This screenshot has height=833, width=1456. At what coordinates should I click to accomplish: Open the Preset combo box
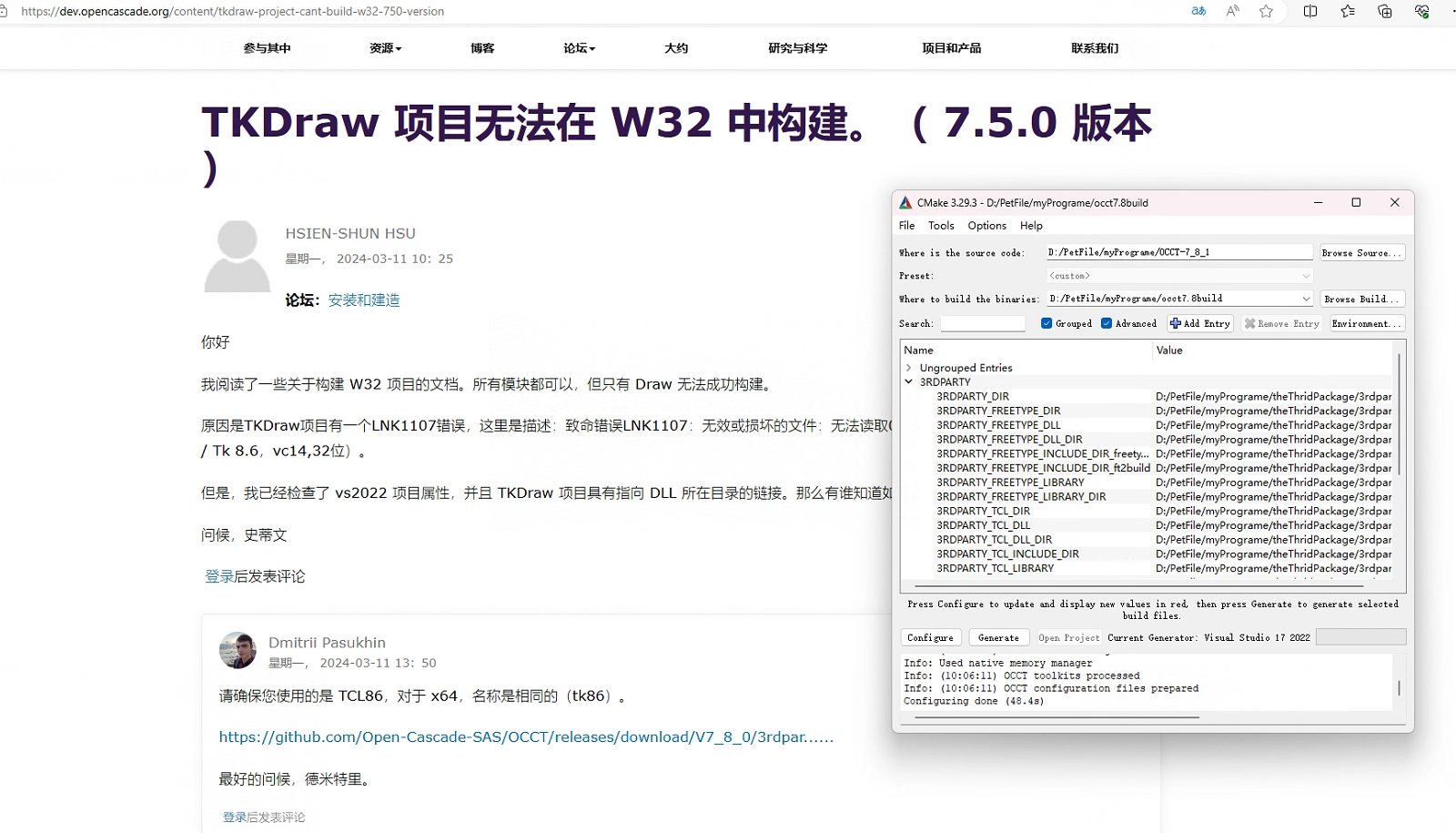[1179, 276]
